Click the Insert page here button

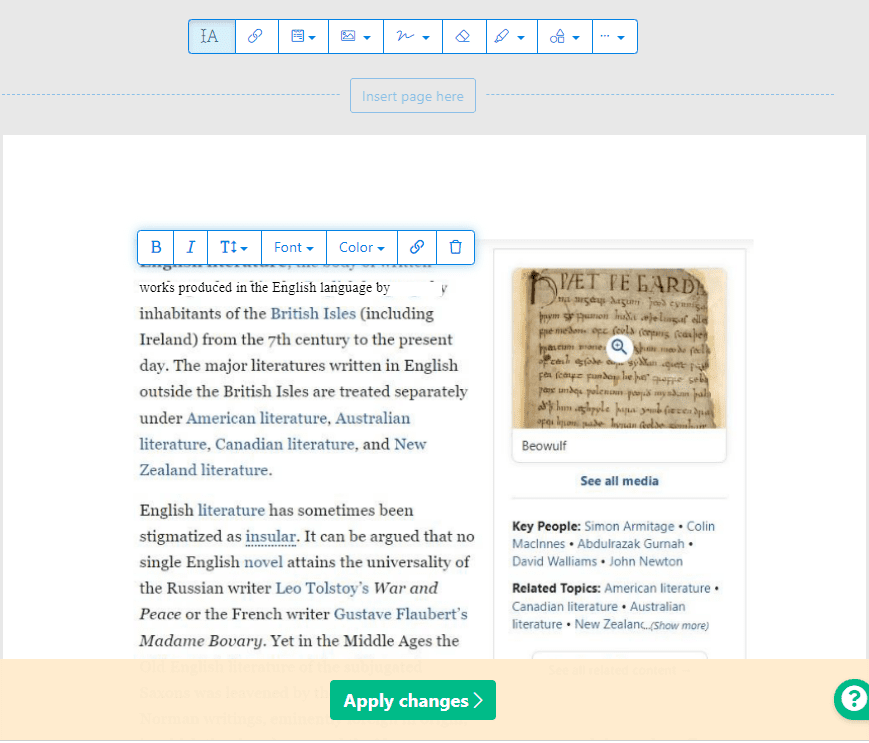click(x=412, y=96)
